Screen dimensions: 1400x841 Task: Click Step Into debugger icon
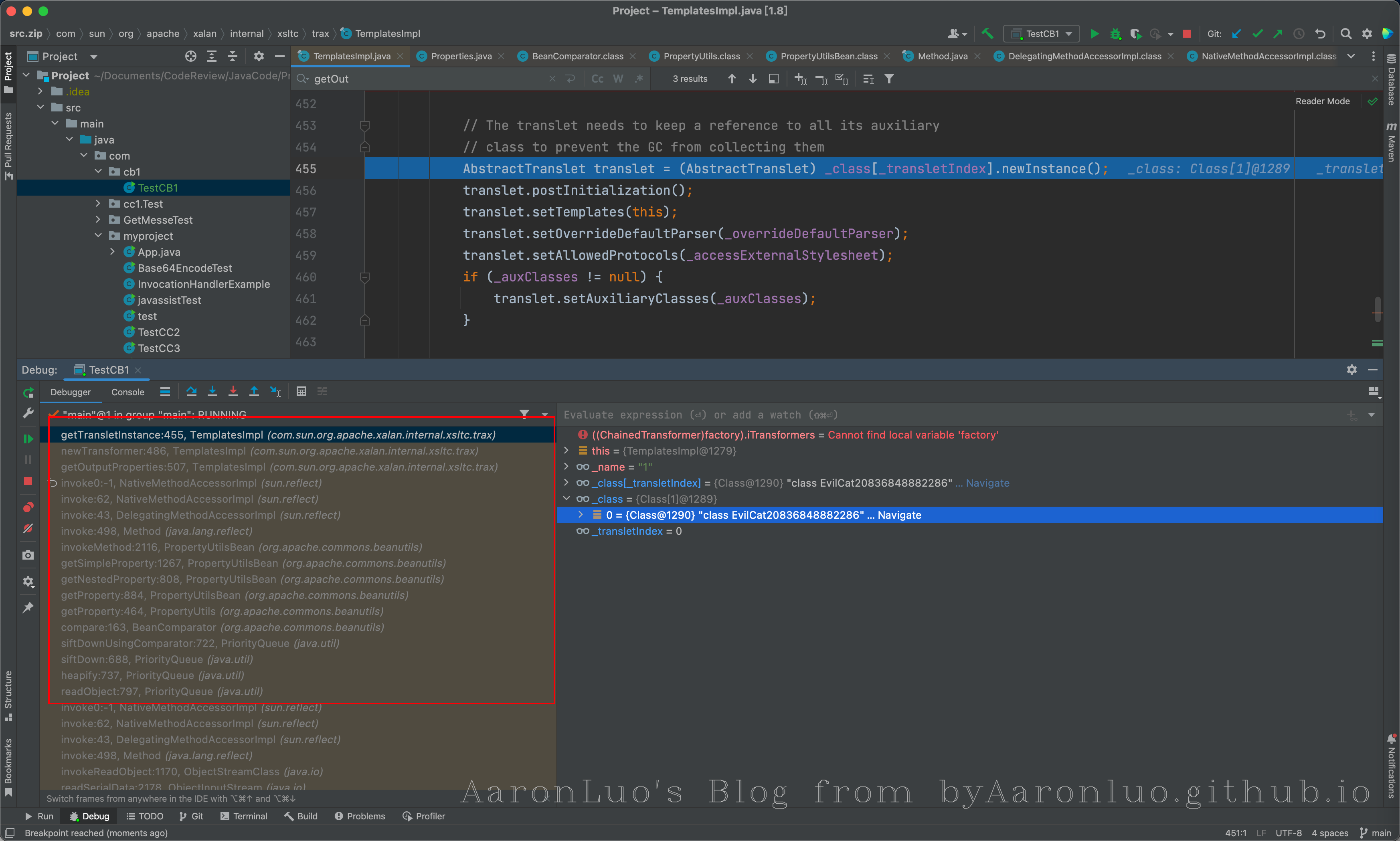tap(212, 391)
